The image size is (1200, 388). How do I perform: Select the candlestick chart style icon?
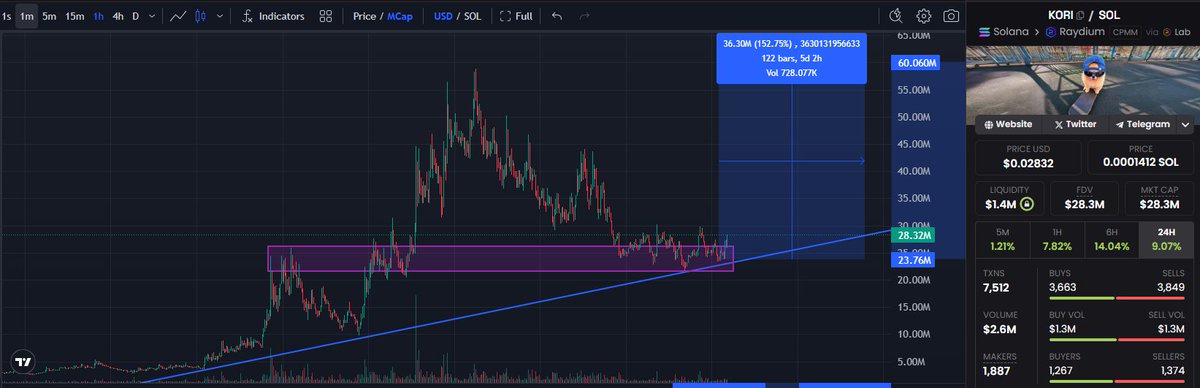click(201, 16)
